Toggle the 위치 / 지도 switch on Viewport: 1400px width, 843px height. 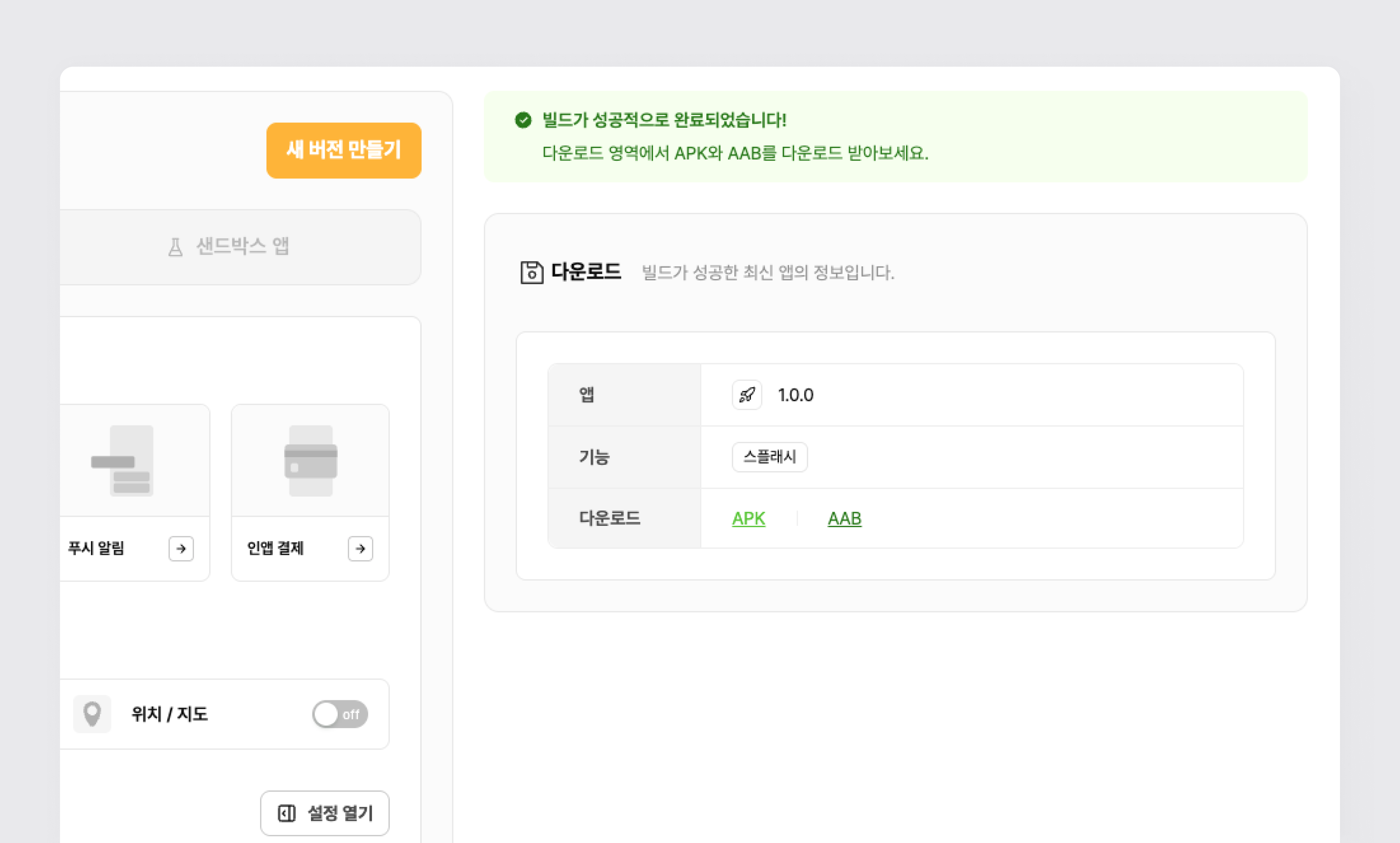point(339,714)
